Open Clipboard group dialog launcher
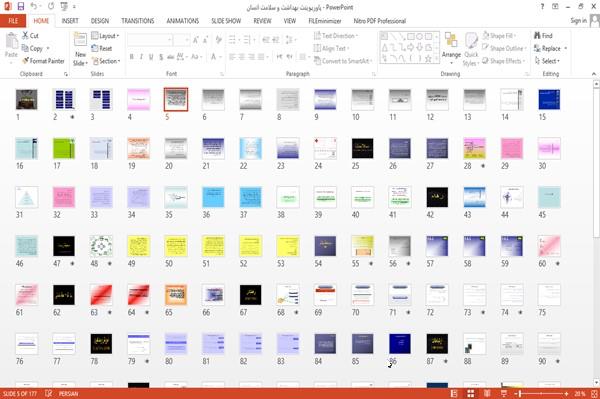This screenshot has height=399, width=600. 66,74
